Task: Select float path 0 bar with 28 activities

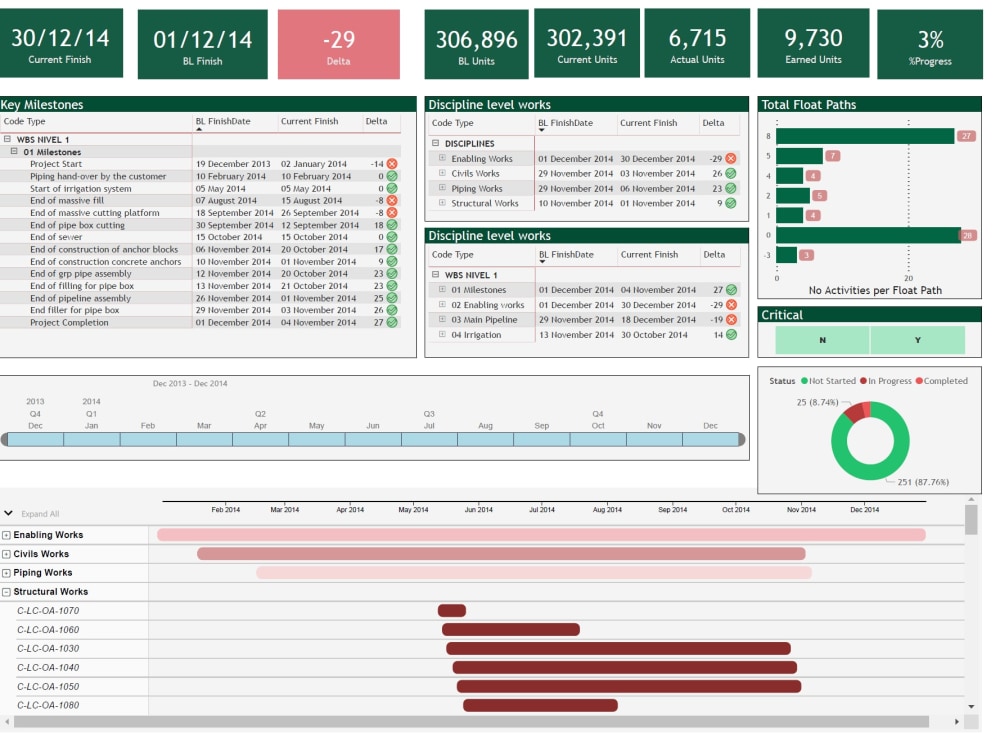Action: pos(868,235)
